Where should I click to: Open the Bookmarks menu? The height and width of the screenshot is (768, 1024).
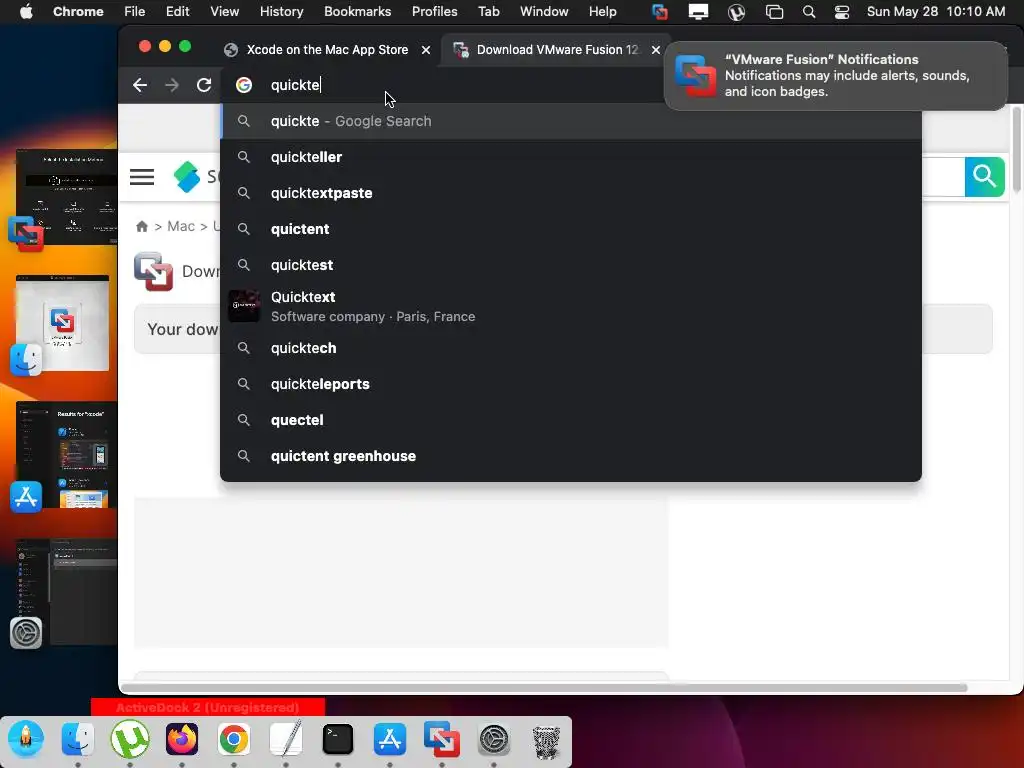pyautogui.click(x=357, y=12)
